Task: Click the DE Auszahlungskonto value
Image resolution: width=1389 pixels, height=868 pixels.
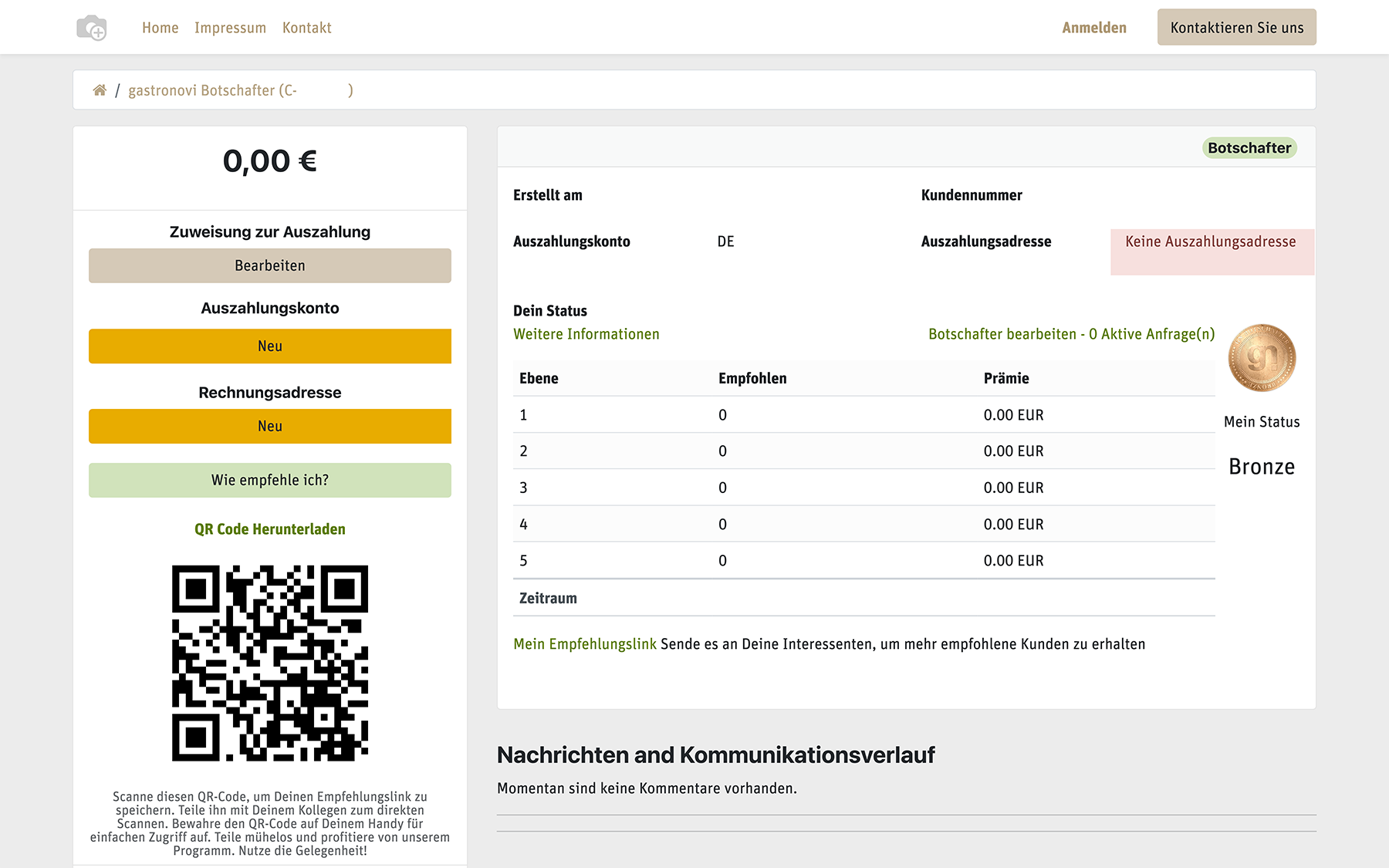Action: pos(725,241)
